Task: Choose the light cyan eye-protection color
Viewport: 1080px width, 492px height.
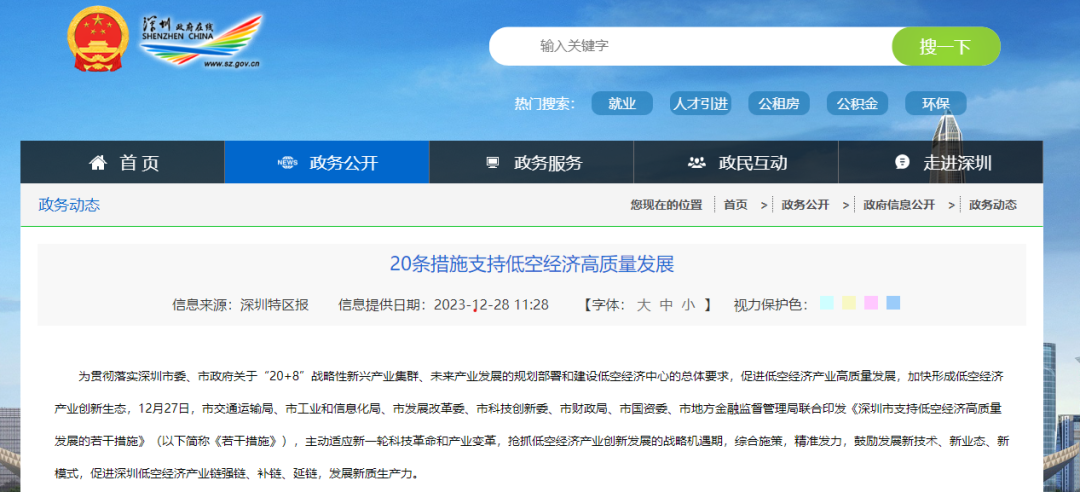Action: coord(827,303)
